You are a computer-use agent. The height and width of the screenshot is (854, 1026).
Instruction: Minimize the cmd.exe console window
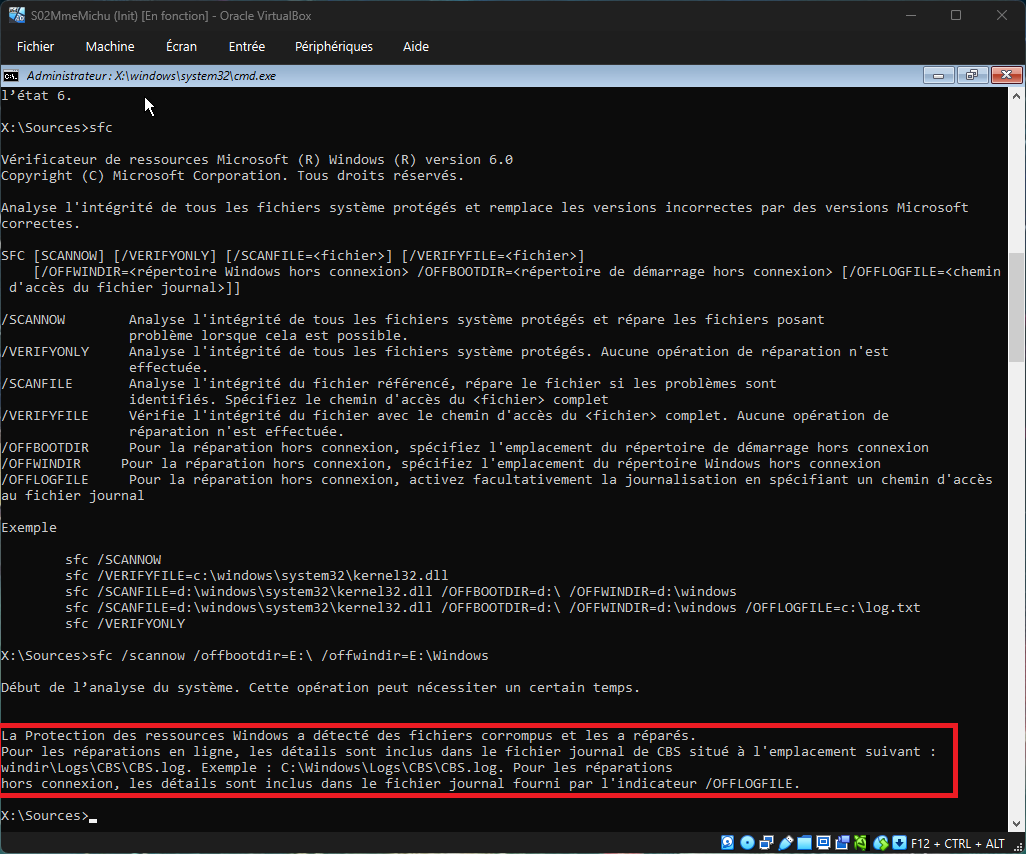(x=939, y=76)
